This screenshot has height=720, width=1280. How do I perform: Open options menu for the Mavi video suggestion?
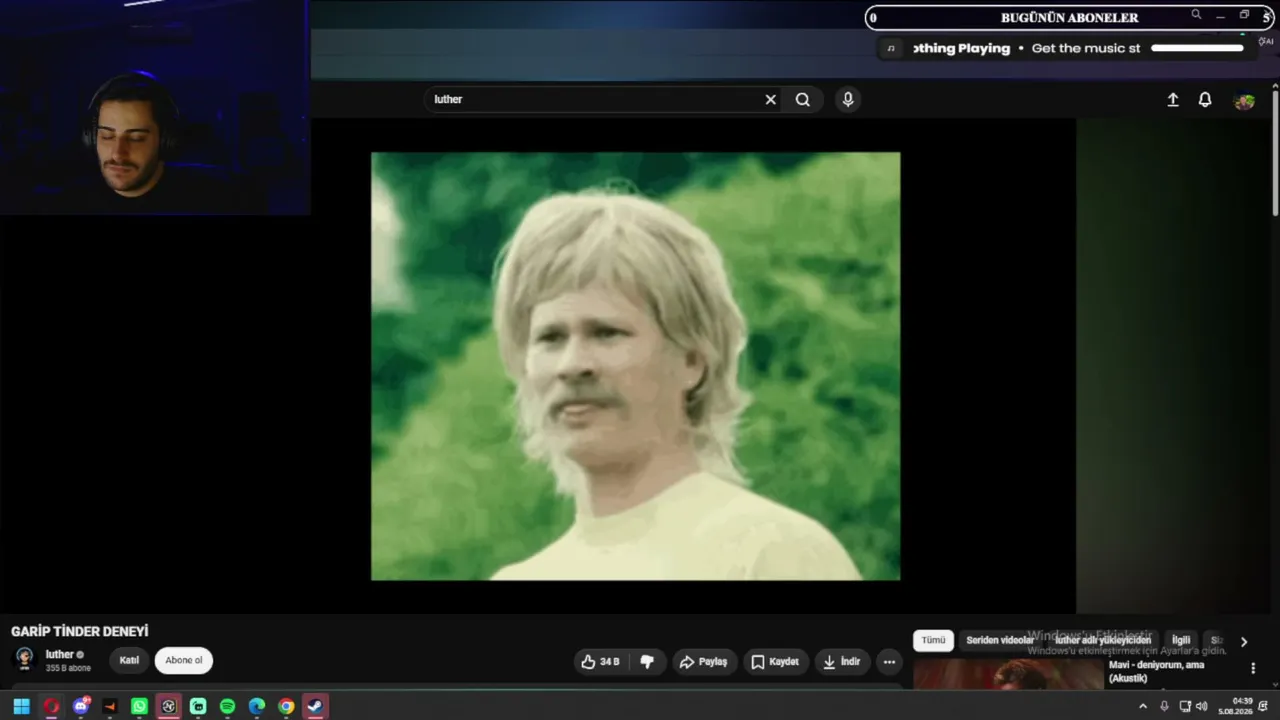coord(1253,668)
